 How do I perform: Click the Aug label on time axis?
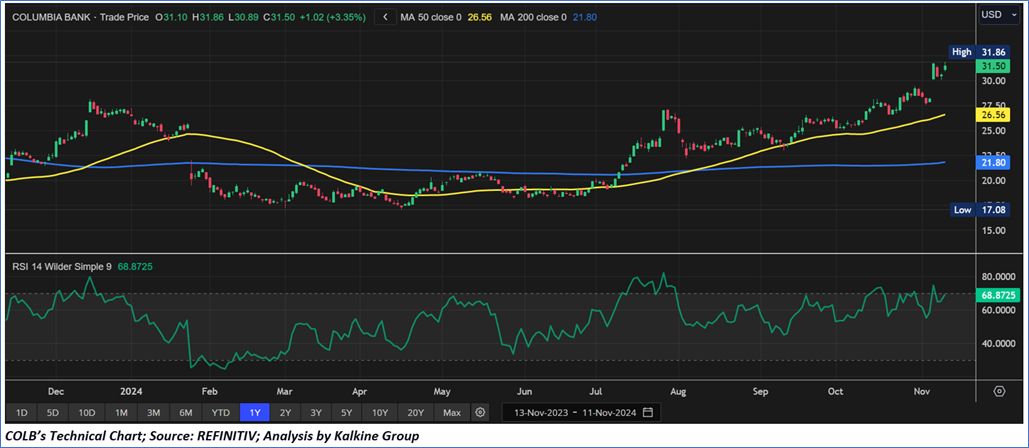click(678, 392)
